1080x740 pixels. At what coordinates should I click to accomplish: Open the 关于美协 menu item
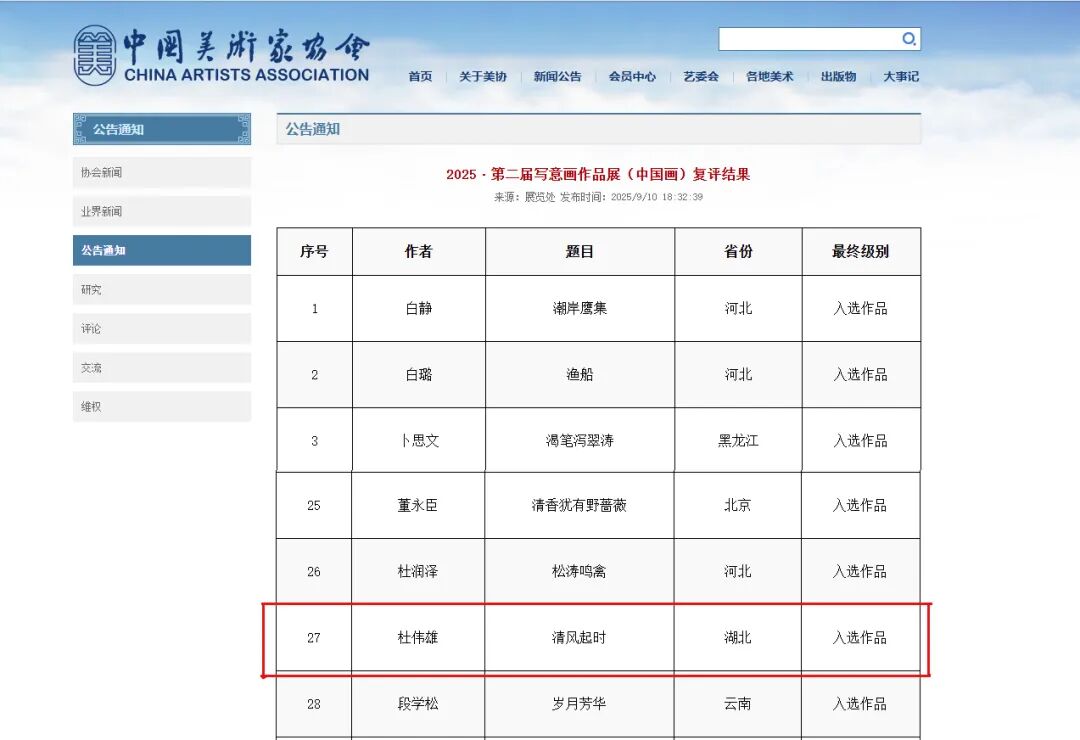click(483, 77)
